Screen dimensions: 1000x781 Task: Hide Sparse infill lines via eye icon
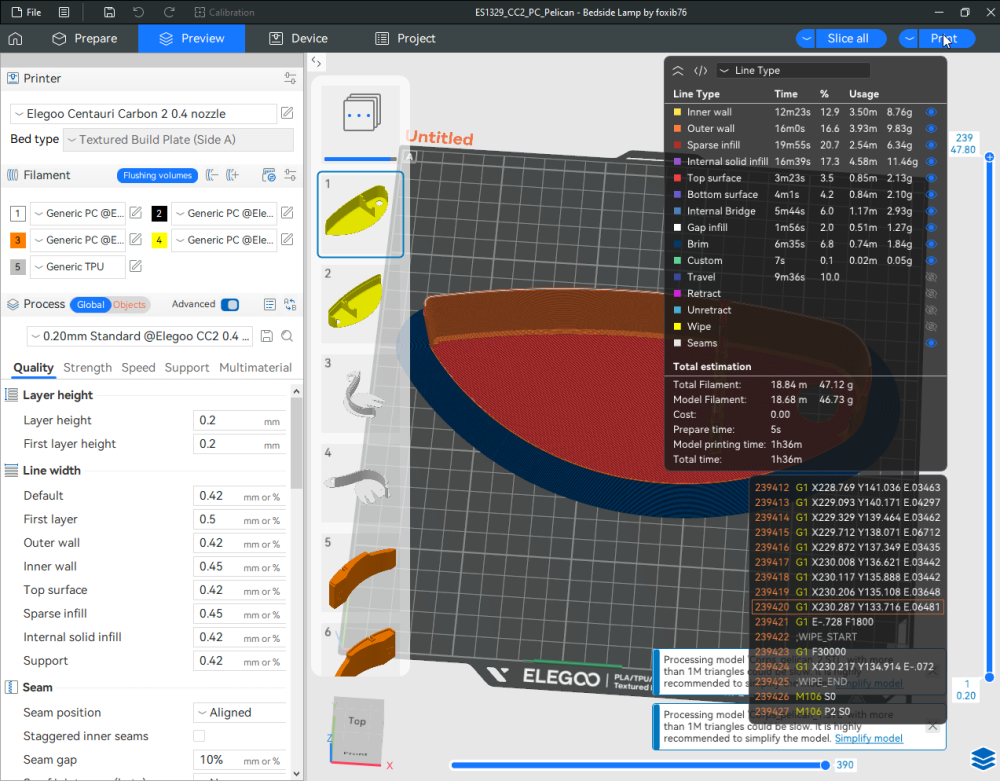(x=931, y=145)
